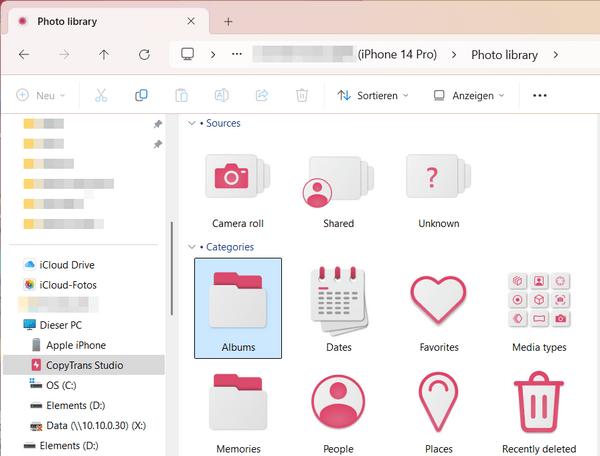Open the Shared source folder
The width and height of the screenshot is (600, 456).
coord(338,191)
